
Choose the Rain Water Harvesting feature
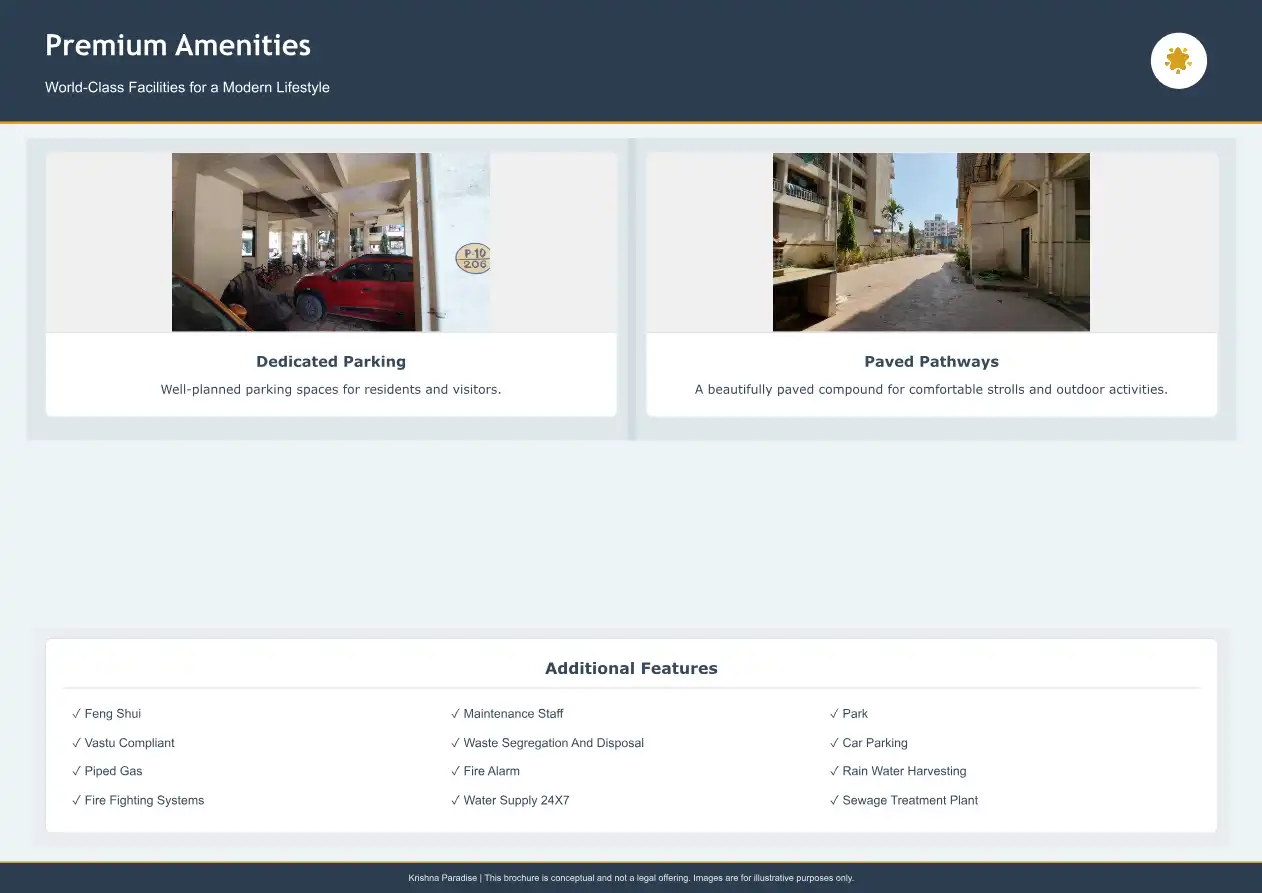pyautogui.click(x=898, y=771)
